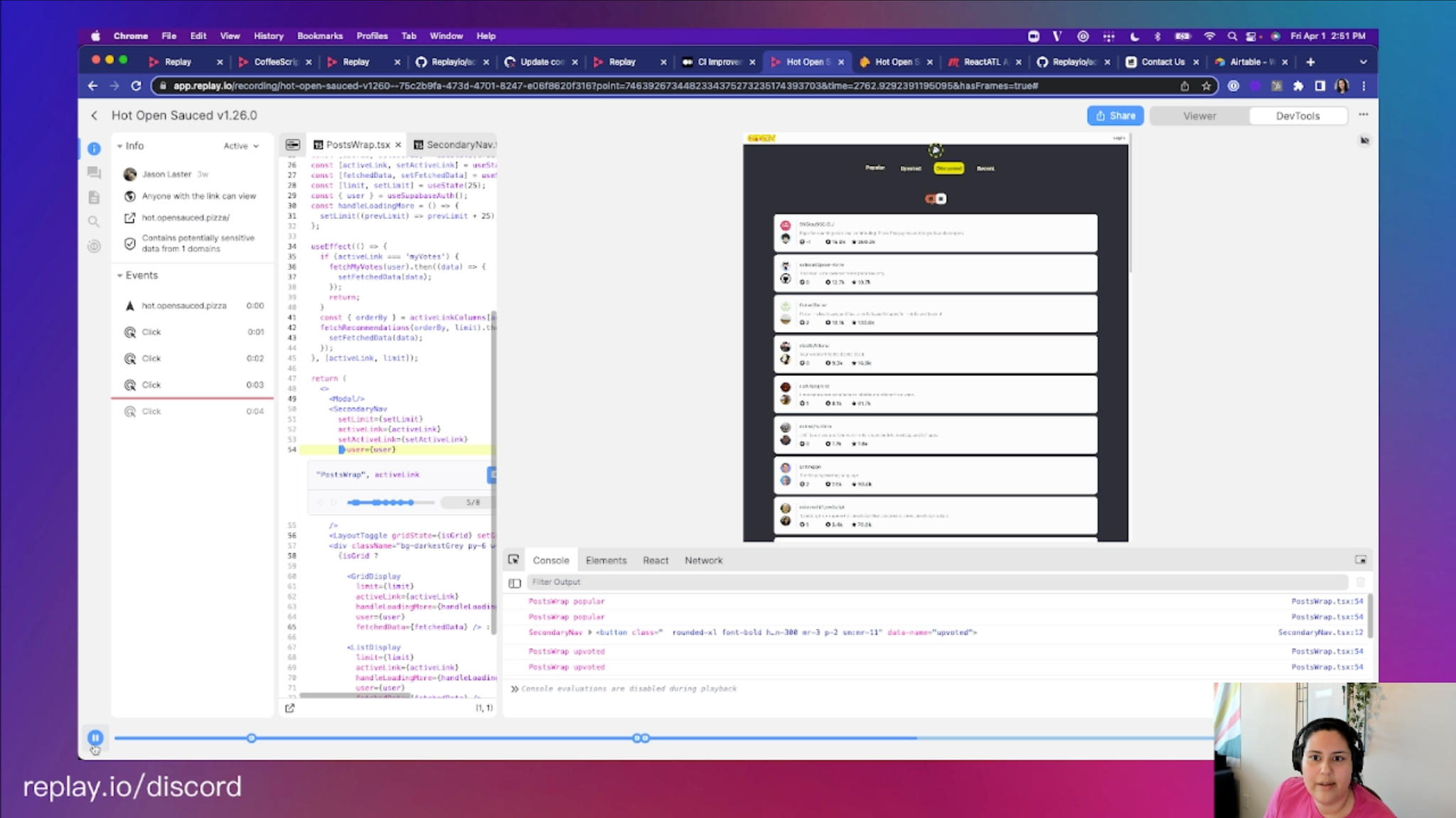Viewport: 1456px width, 818px height.
Task: Click the Wi-Fi status icon
Action: (x=1209, y=36)
